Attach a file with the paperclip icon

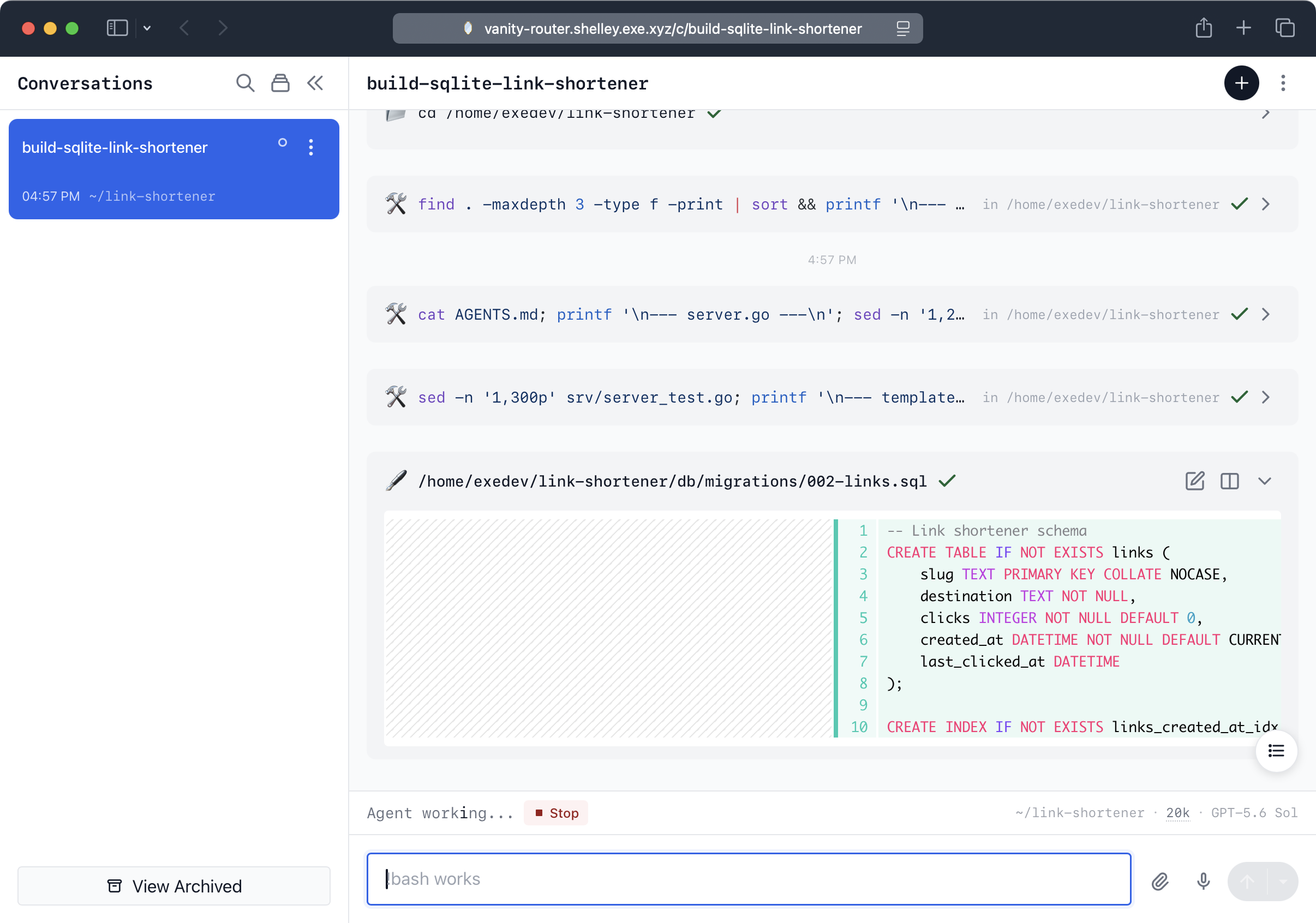1160,880
